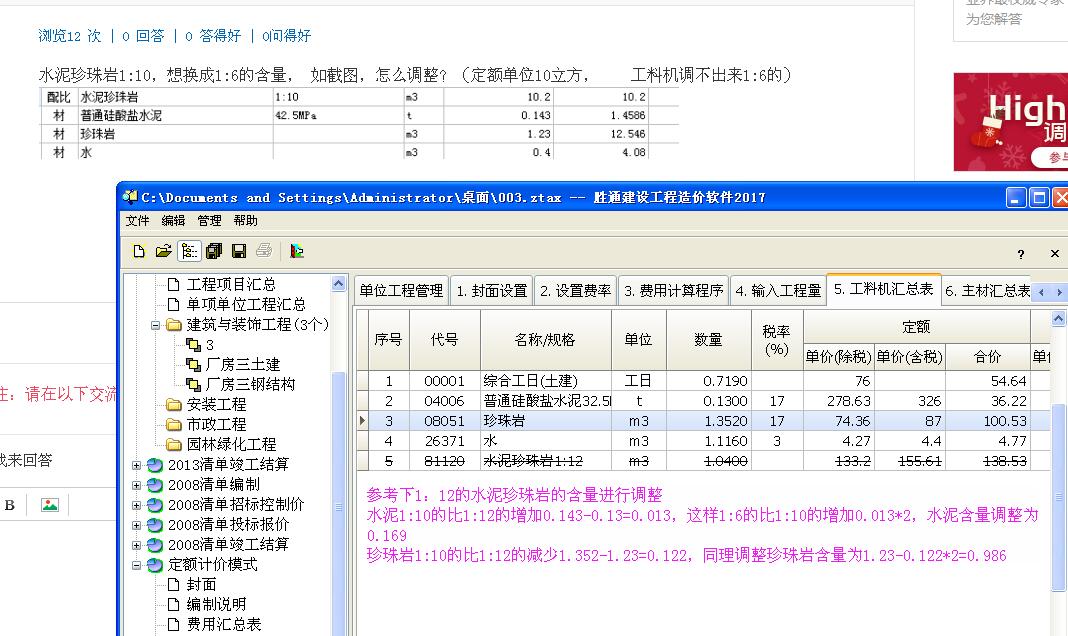Click the icon beside tree item 3
Image resolution: width=1068 pixels, height=636 pixels.
tap(193, 345)
